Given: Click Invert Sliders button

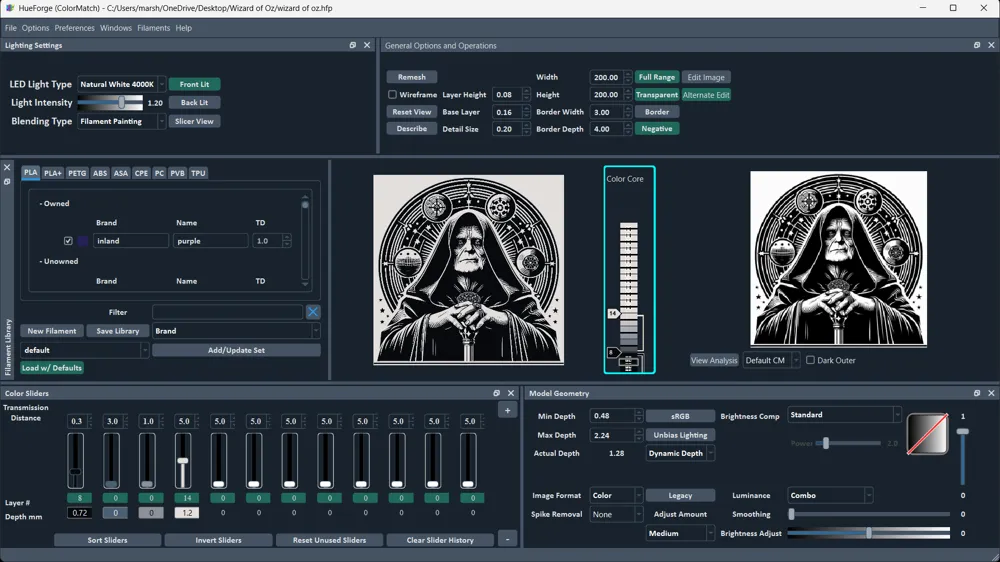Looking at the screenshot, I should click(x=218, y=540).
